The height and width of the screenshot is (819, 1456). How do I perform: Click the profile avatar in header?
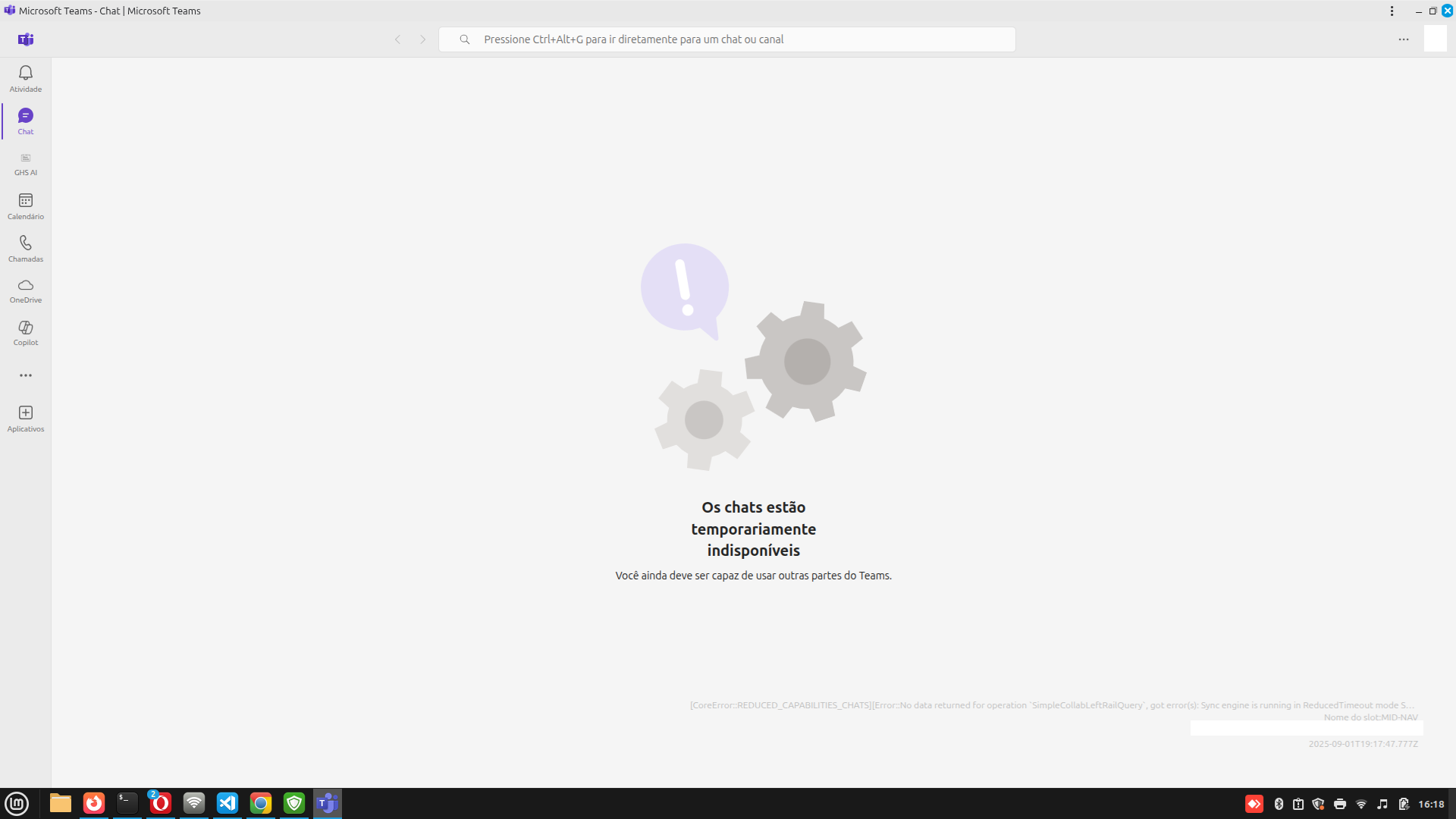coord(1435,39)
